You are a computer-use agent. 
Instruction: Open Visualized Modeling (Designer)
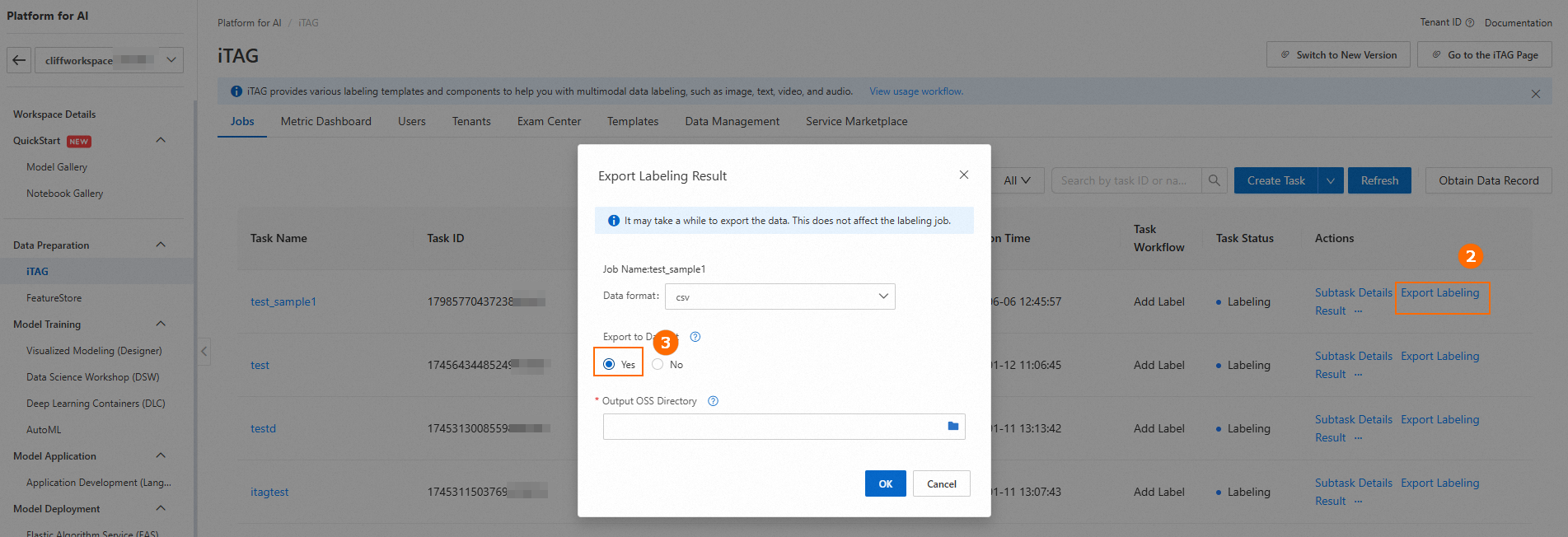pos(94,351)
